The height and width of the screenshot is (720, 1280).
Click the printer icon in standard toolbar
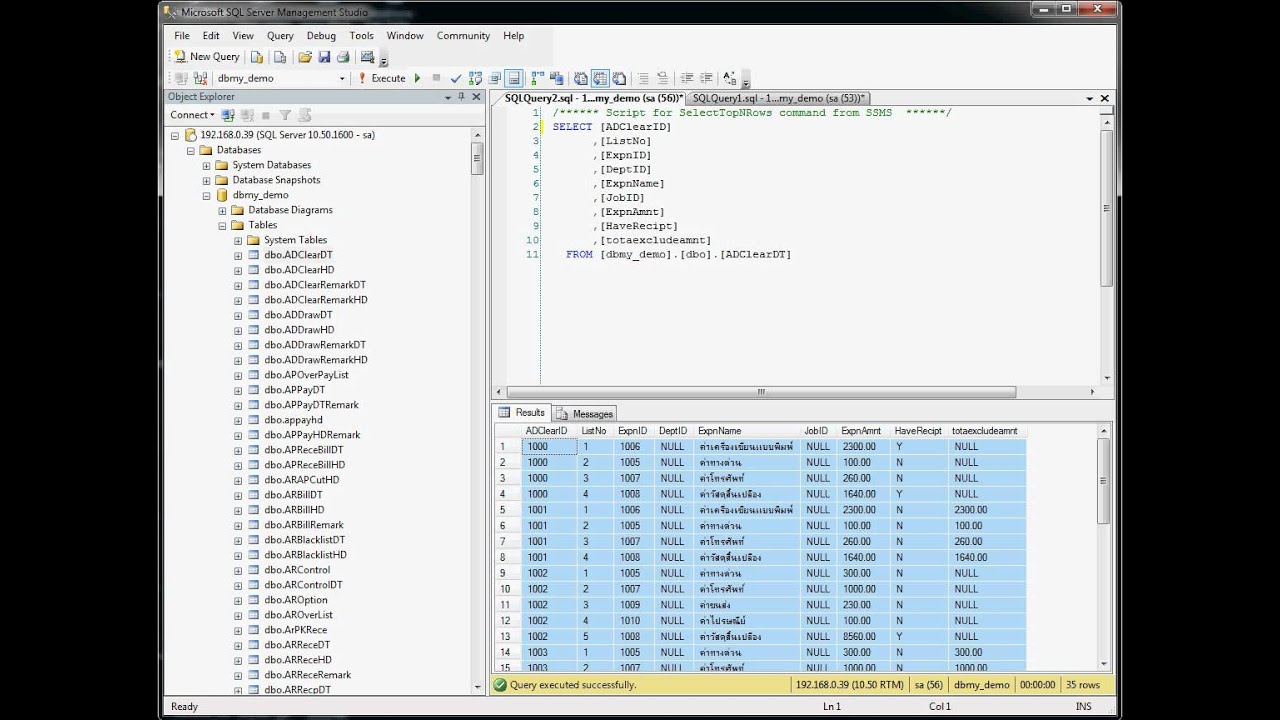[343, 57]
